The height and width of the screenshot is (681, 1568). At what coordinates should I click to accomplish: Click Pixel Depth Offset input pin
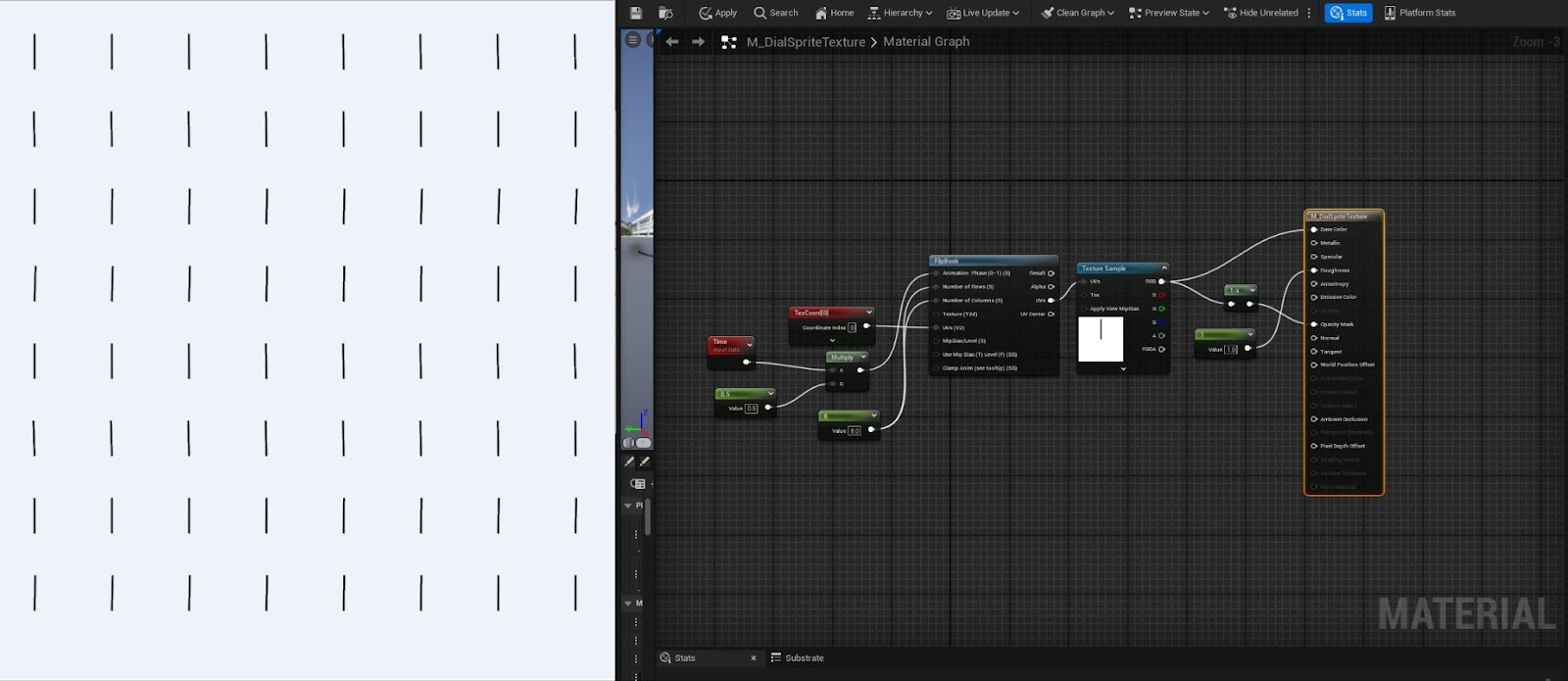coord(1314,446)
